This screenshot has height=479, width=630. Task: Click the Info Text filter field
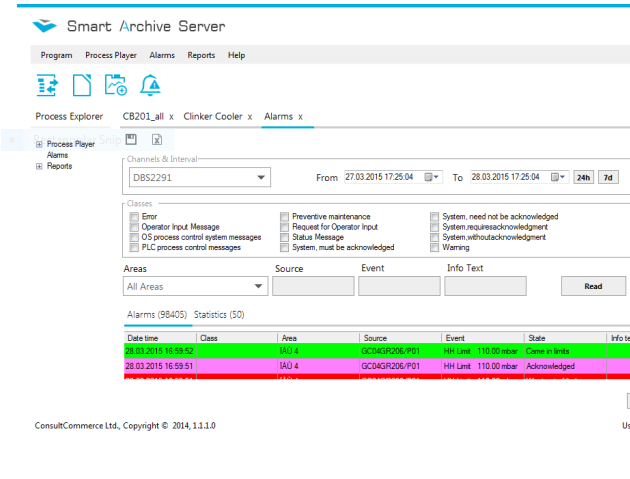(485, 286)
